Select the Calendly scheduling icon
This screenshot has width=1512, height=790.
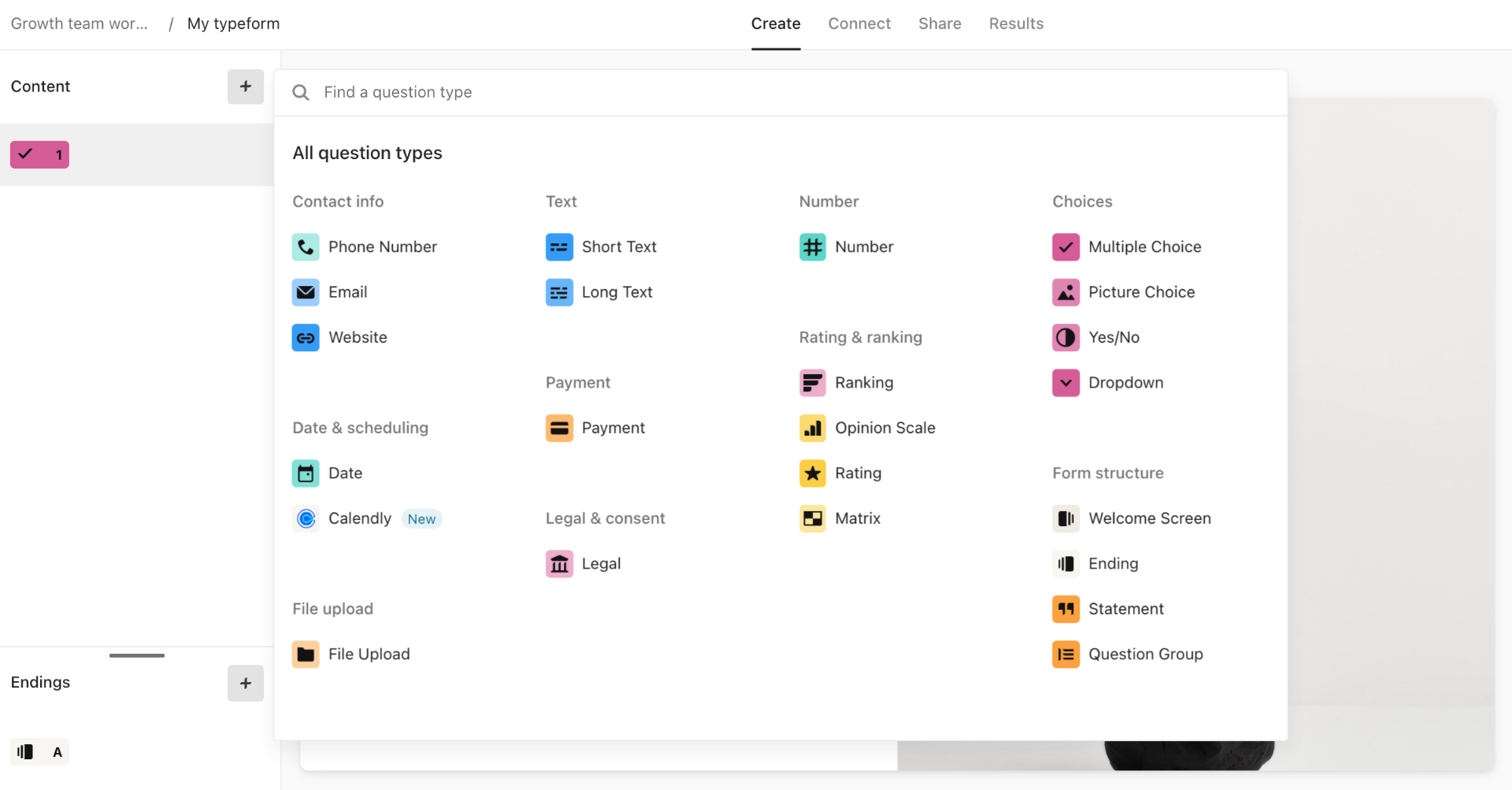(x=306, y=519)
